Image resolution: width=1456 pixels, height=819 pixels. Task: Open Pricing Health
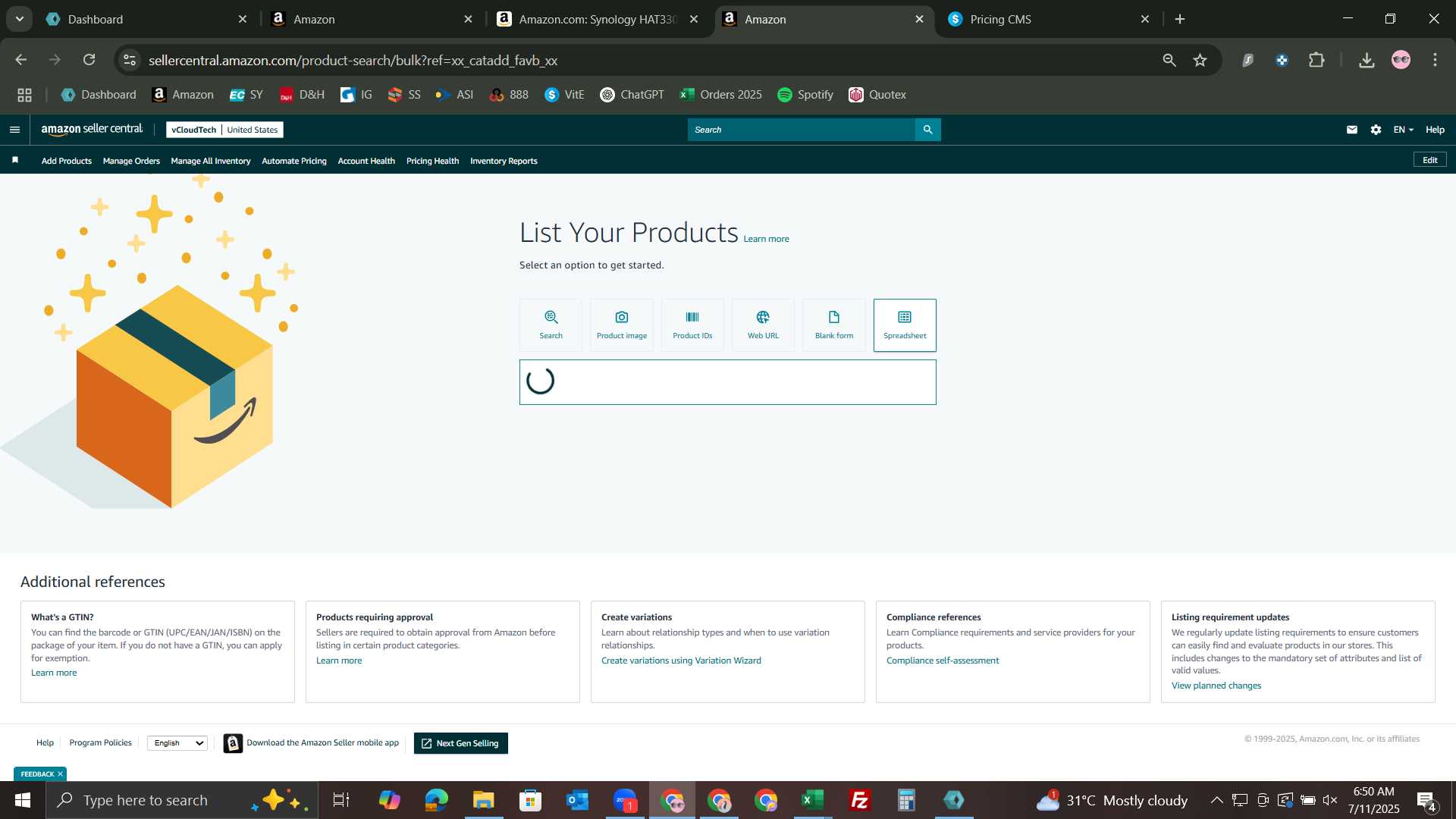(x=432, y=161)
